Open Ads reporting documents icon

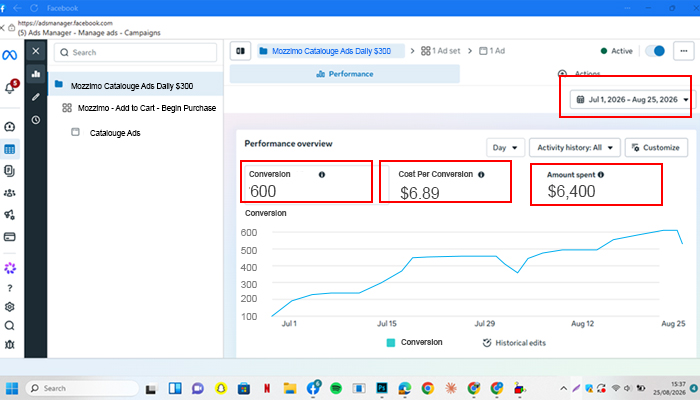coord(9,171)
